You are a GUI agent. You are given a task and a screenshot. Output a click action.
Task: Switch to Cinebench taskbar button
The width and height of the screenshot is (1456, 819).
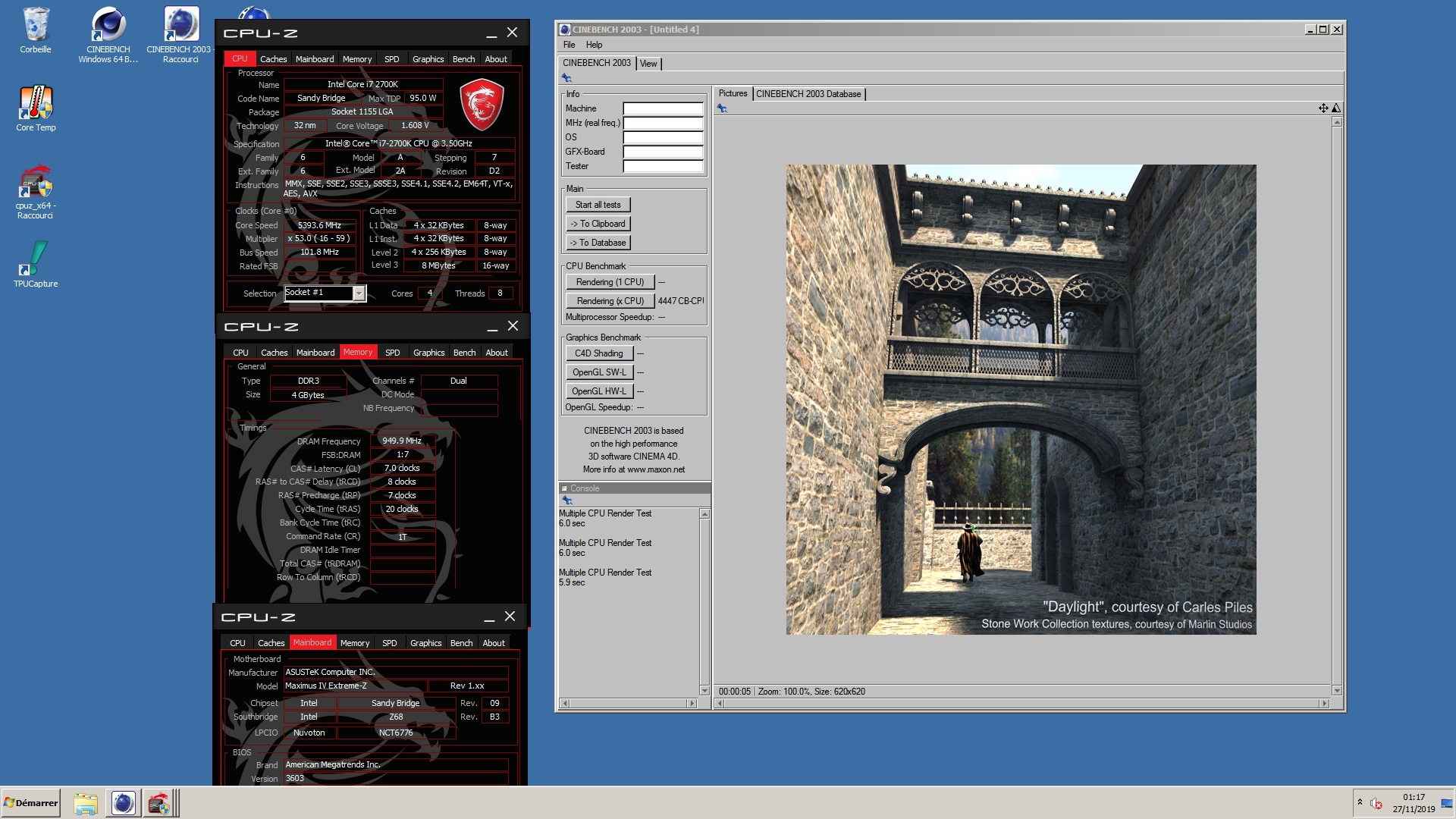[123, 803]
